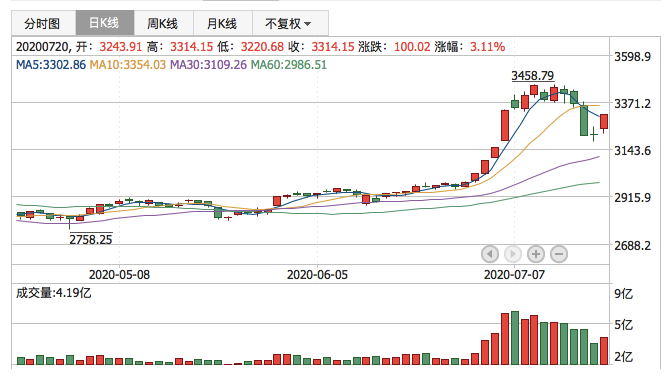Select the MA5 moving average label
Screen dimensions: 670x378
[51, 65]
